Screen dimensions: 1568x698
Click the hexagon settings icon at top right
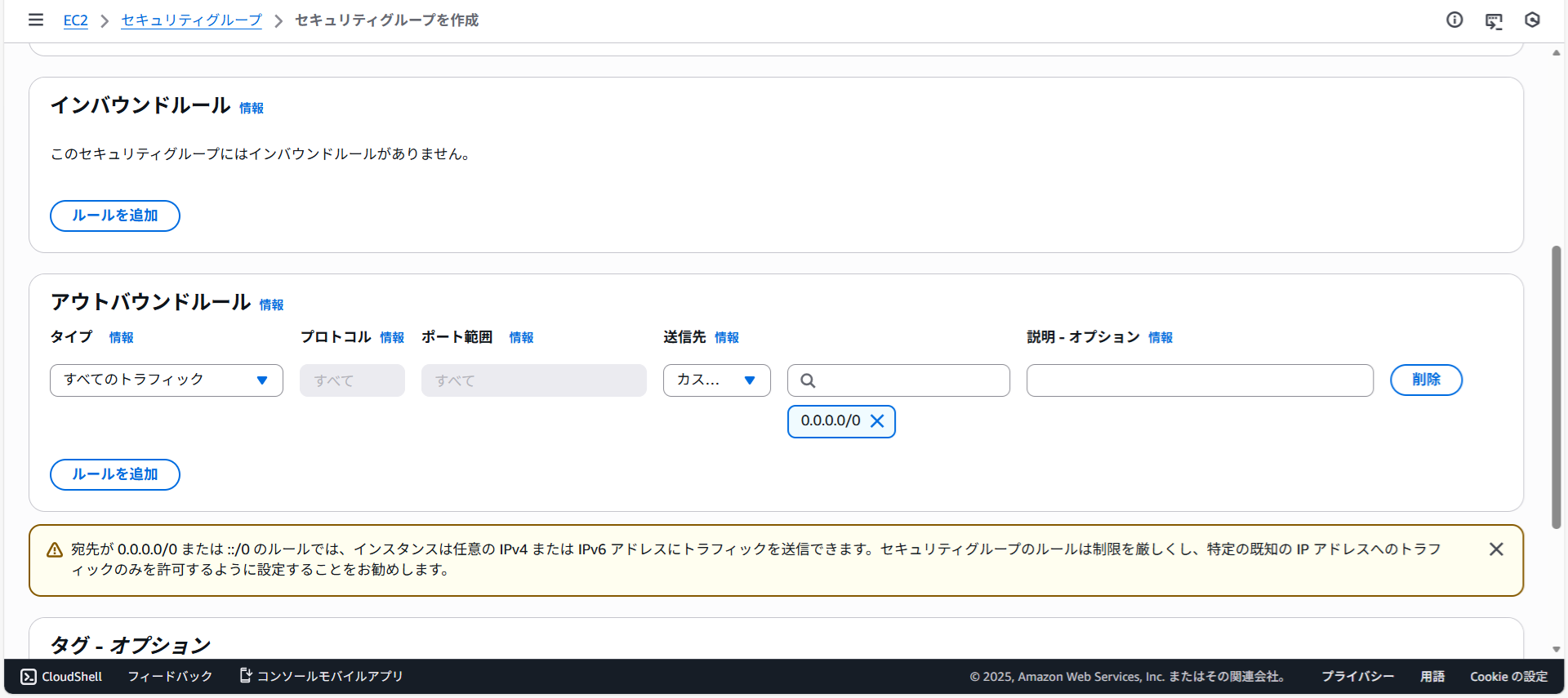coord(1532,20)
